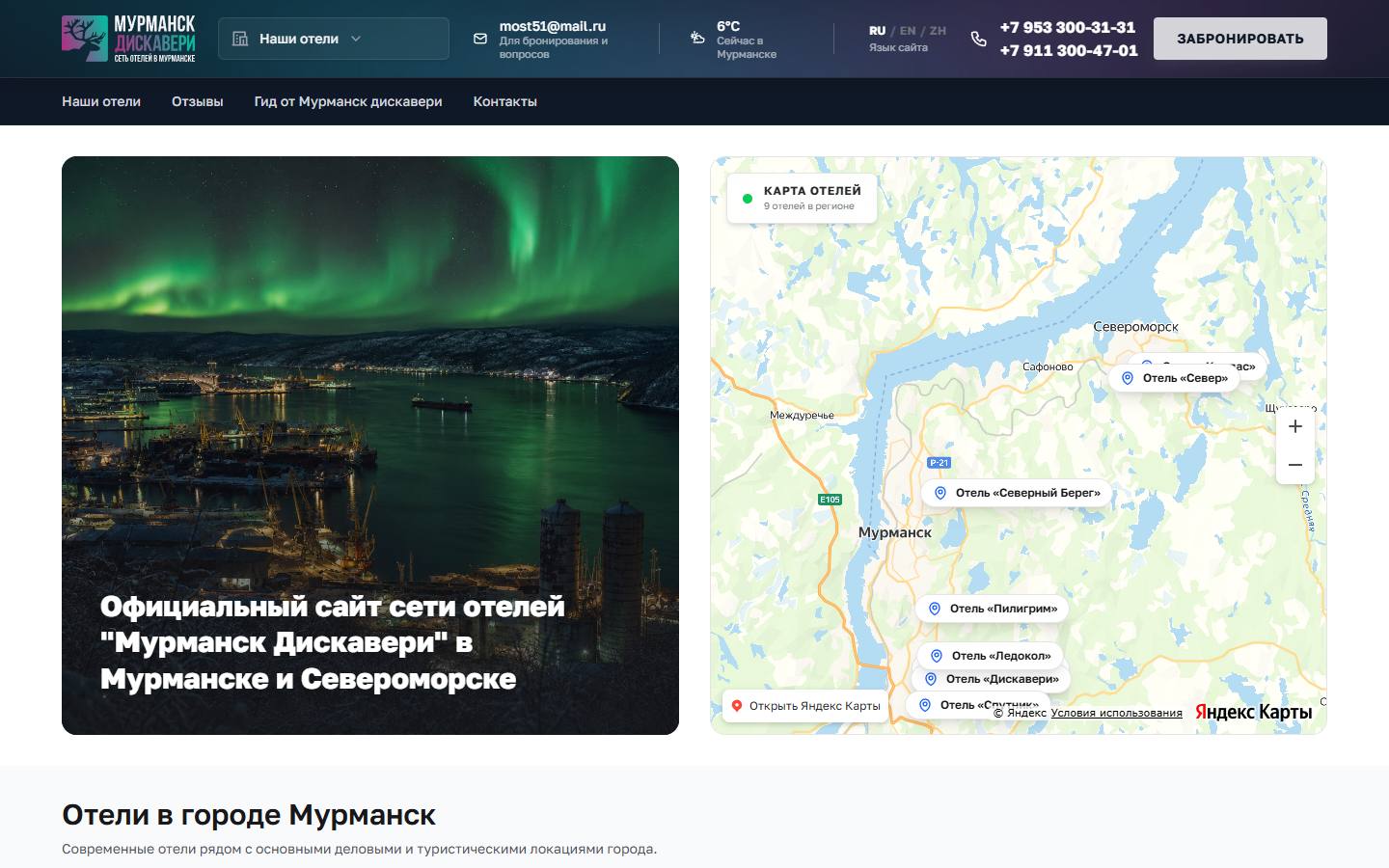
Task: Click the Отели в городе Мурманск heading
Action: point(249,815)
